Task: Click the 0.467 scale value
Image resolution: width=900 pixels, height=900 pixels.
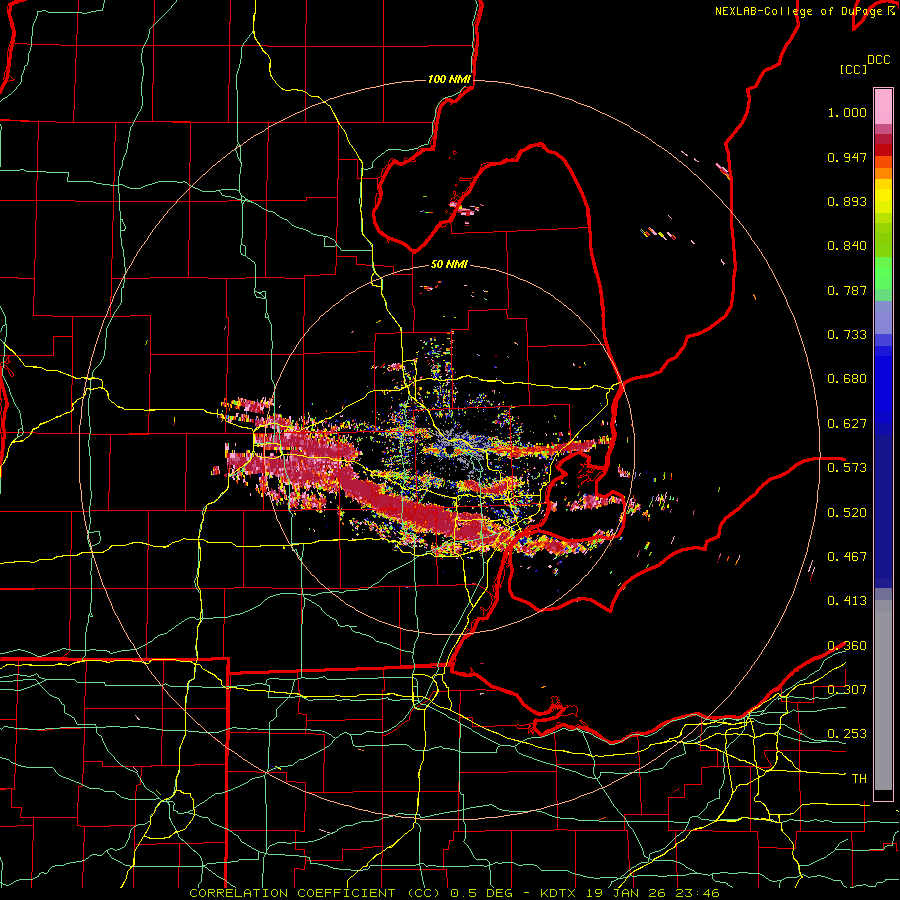Action: pyautogui.click(x=847, y=557)
